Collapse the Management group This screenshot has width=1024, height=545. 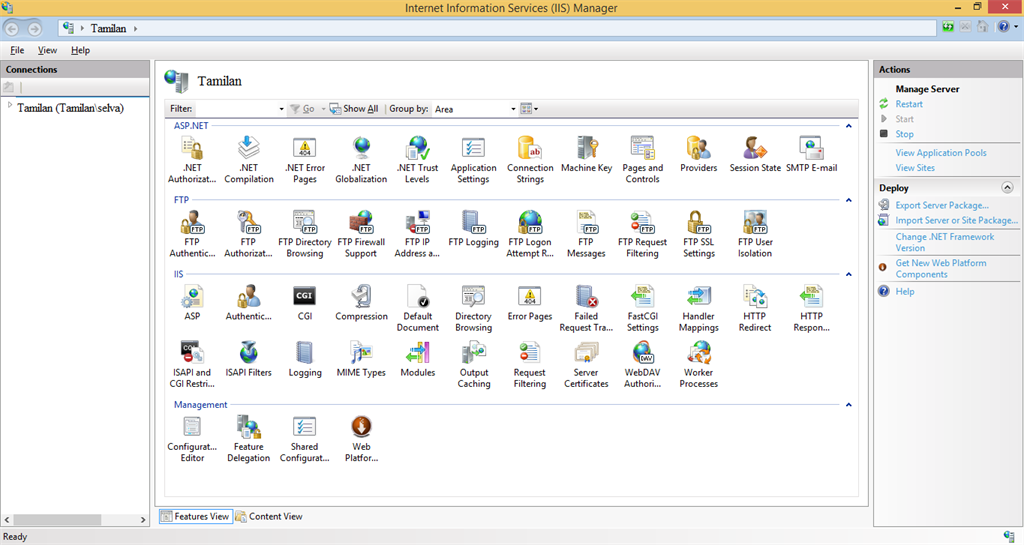tap(848, 405)
